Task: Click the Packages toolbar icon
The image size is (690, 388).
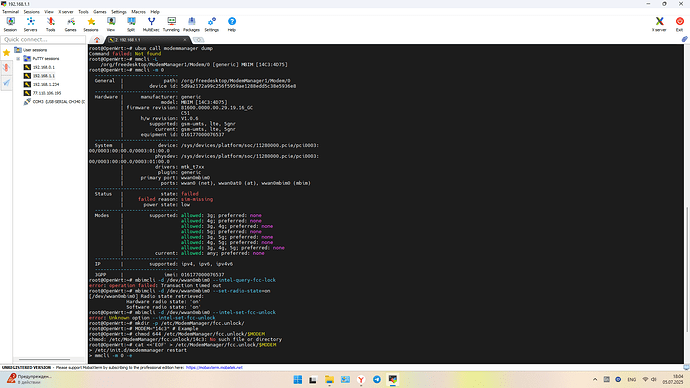Action: [191, 24]
